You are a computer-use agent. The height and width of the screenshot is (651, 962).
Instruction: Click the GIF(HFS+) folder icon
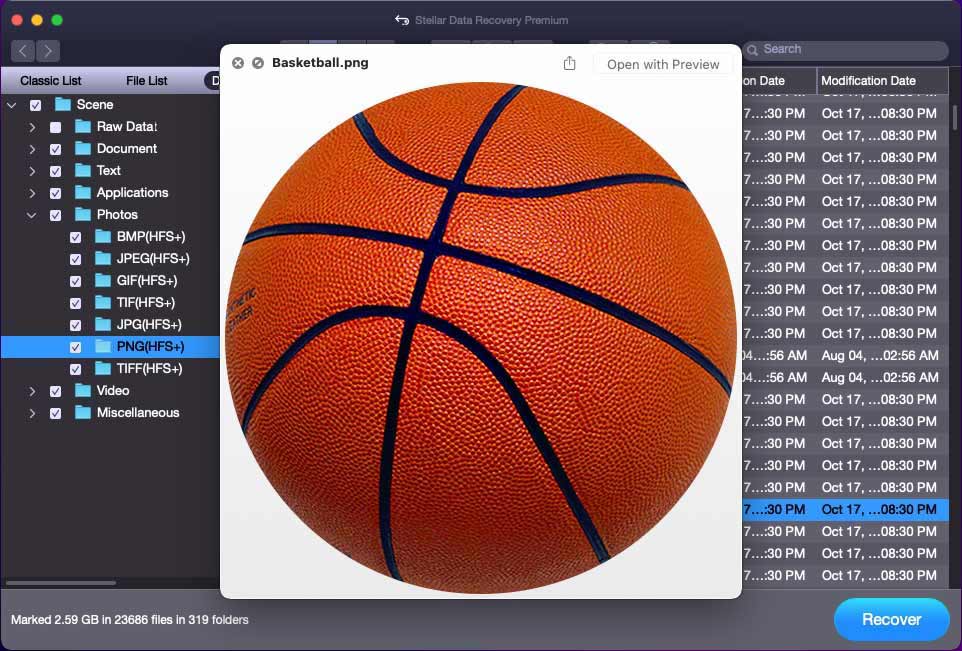pos(103,280)
